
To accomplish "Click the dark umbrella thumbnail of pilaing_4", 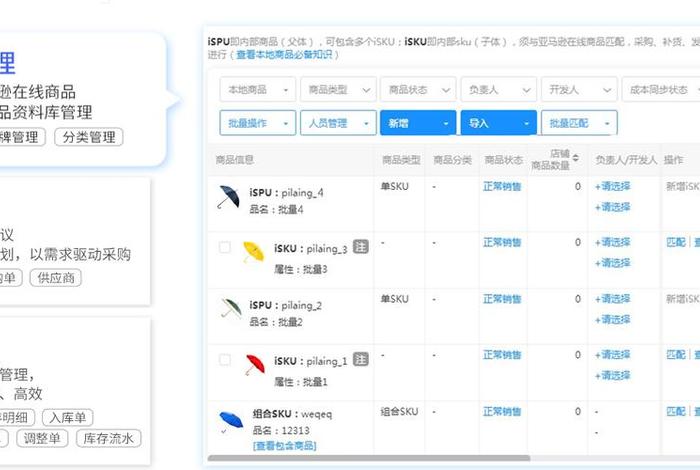I will coord(229,197).
